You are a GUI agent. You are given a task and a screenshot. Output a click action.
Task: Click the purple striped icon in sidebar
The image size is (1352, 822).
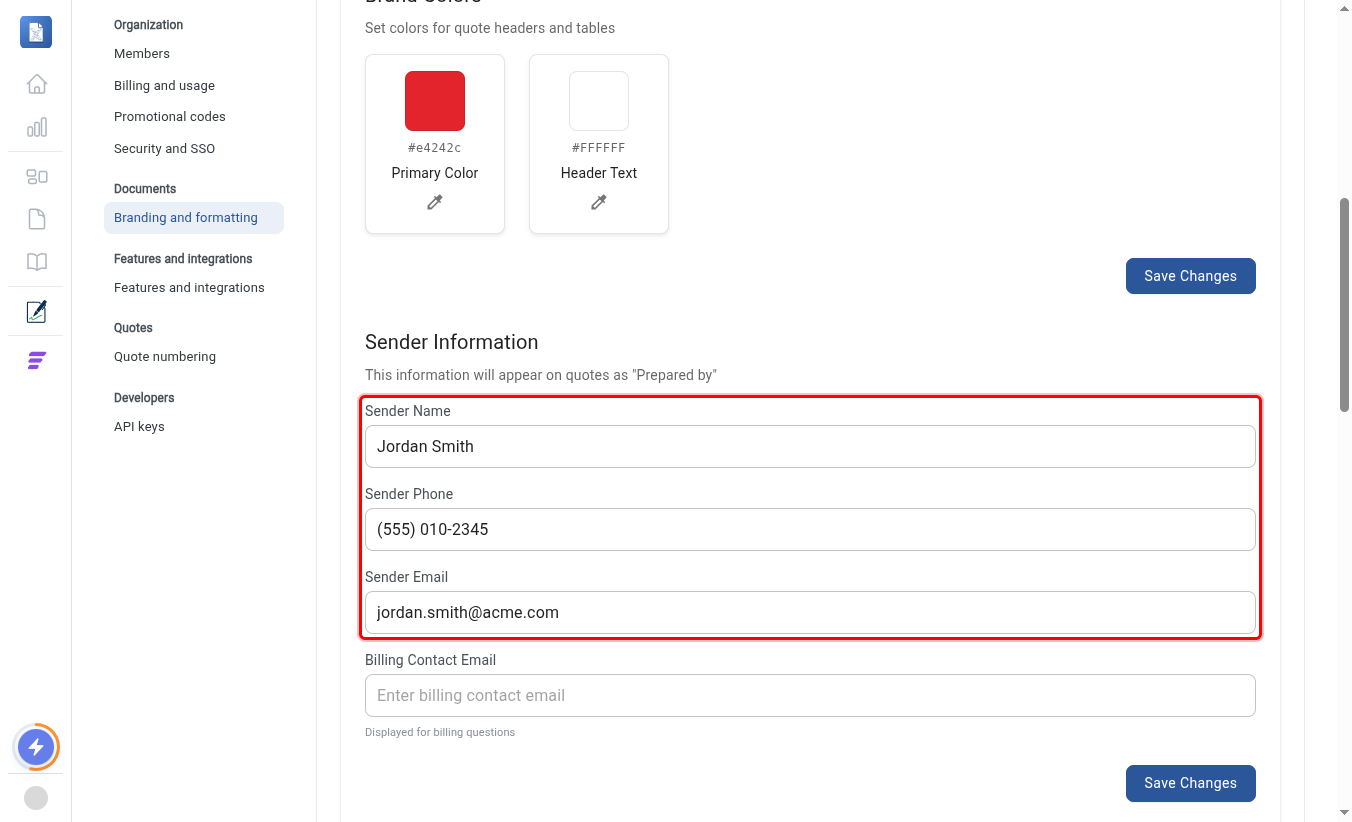point(36,361)
